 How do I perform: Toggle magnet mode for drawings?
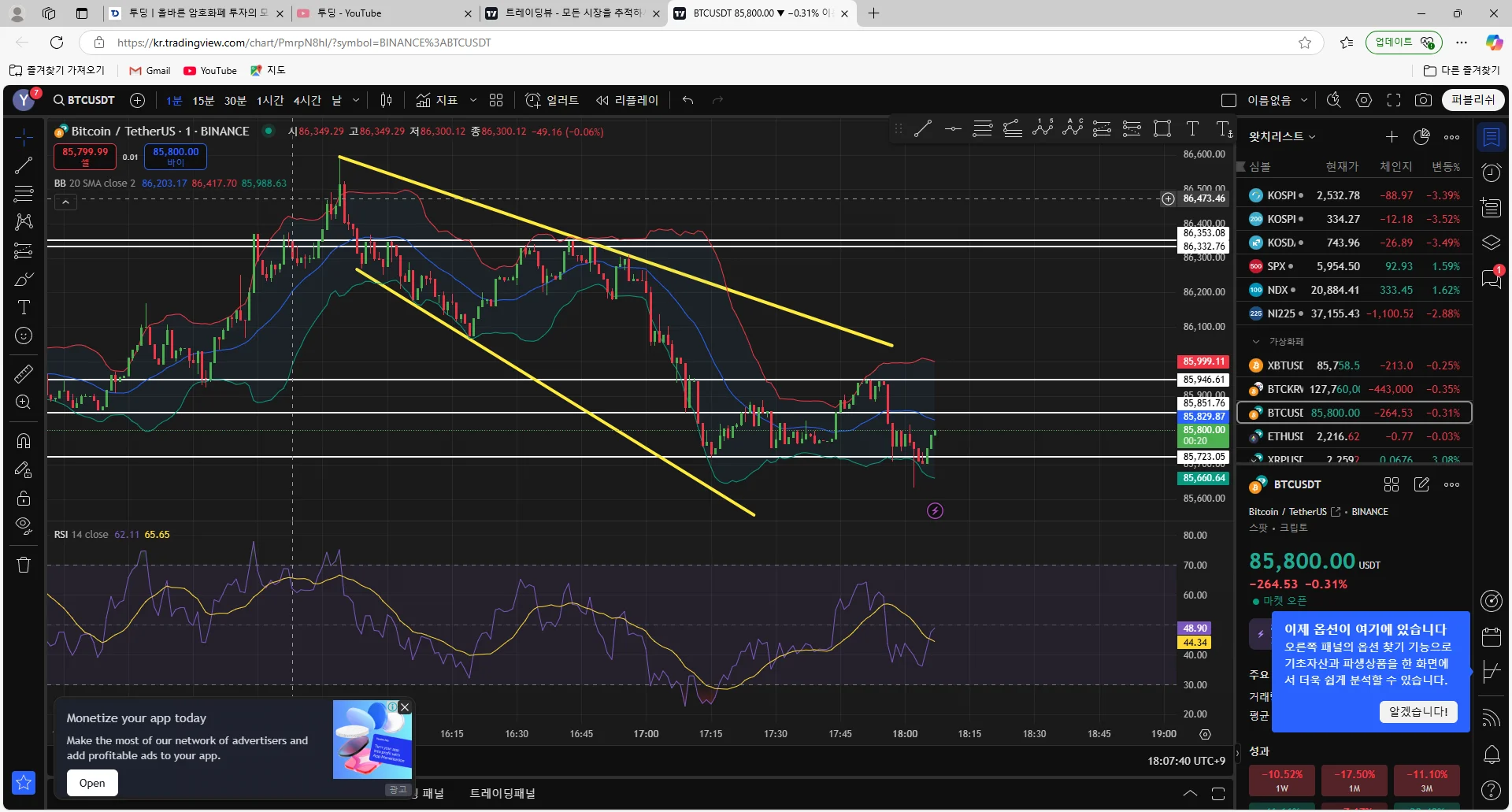click(24, 440)
